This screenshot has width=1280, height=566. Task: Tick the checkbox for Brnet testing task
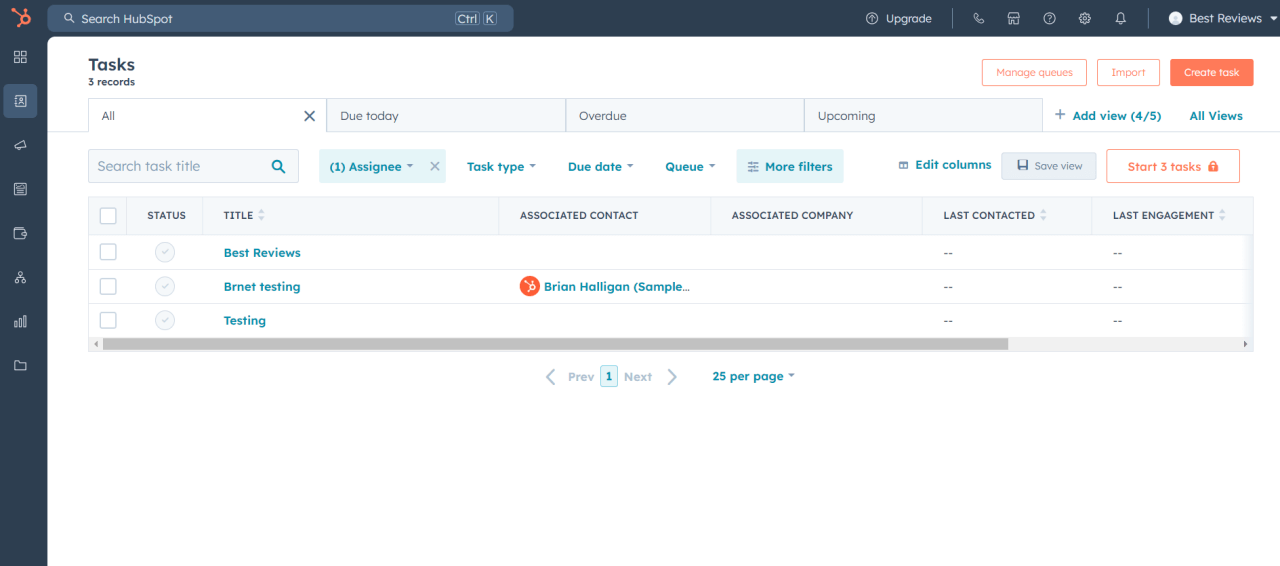[108, 286]
